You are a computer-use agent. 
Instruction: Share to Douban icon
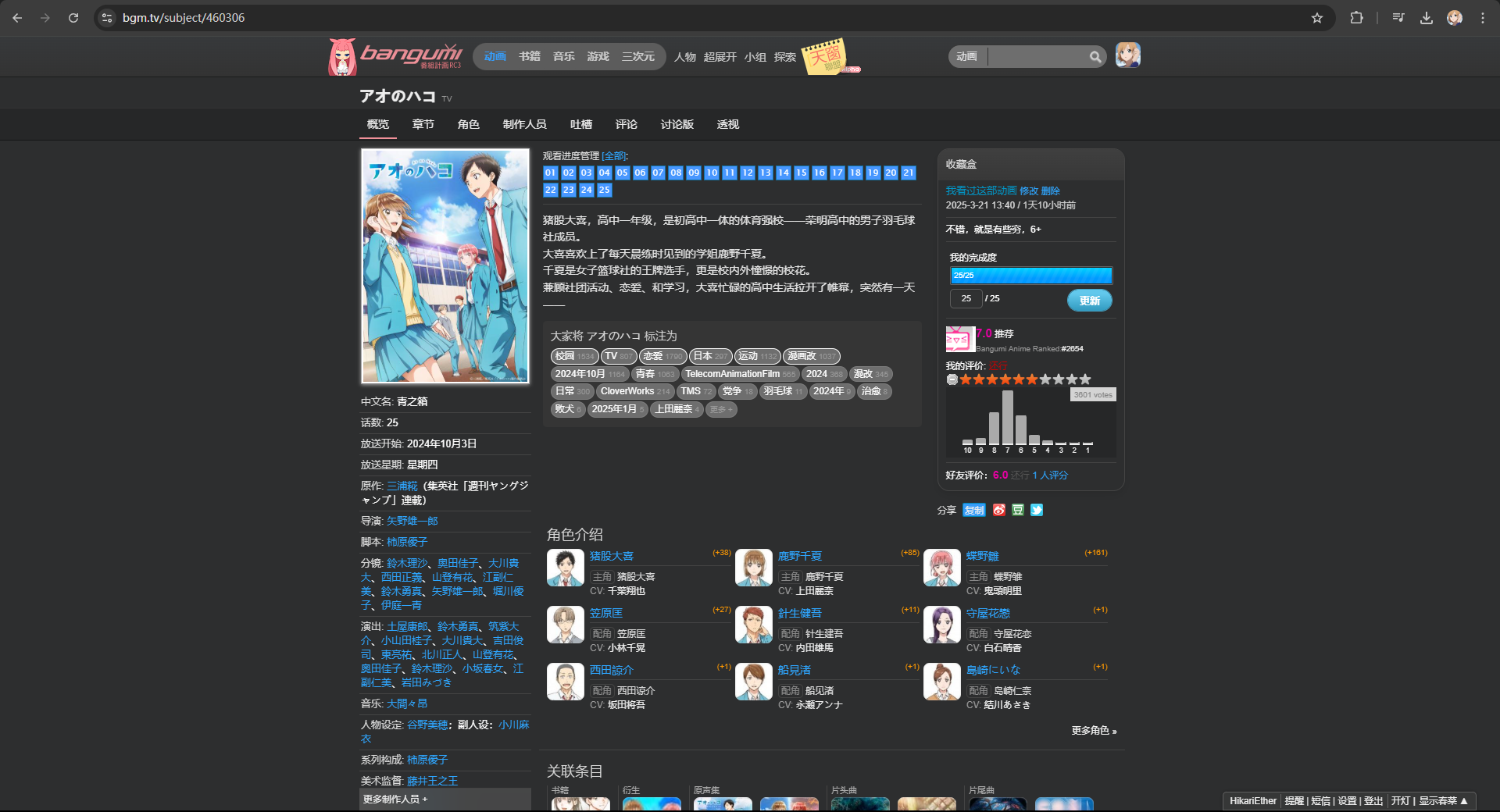[1017, 510]
